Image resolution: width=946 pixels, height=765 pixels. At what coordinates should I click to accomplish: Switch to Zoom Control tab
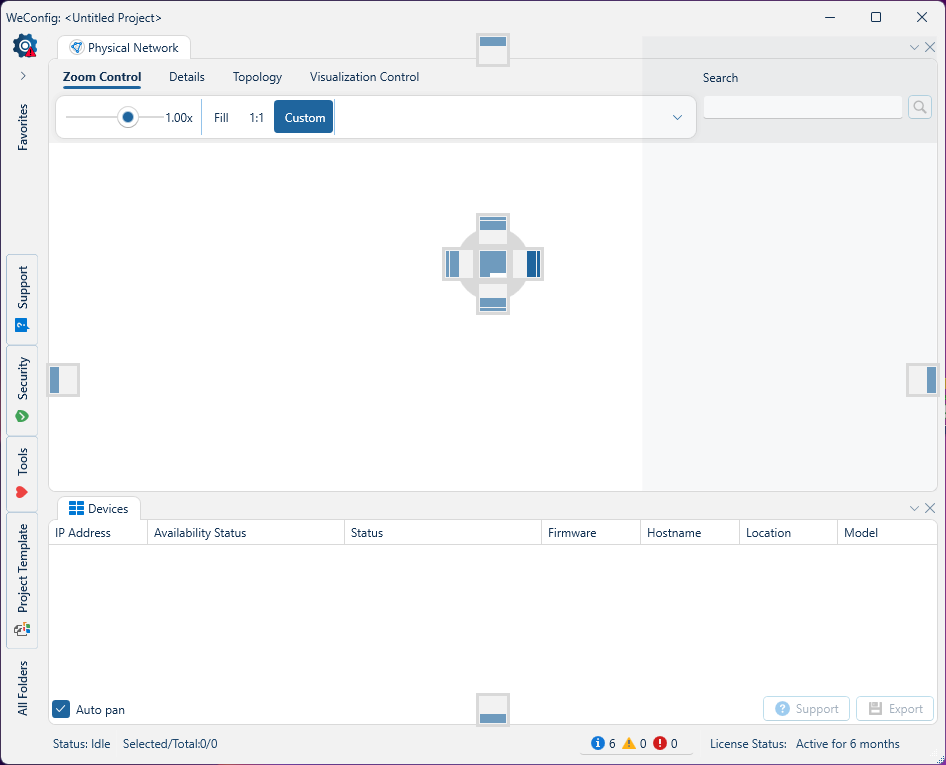102,77
